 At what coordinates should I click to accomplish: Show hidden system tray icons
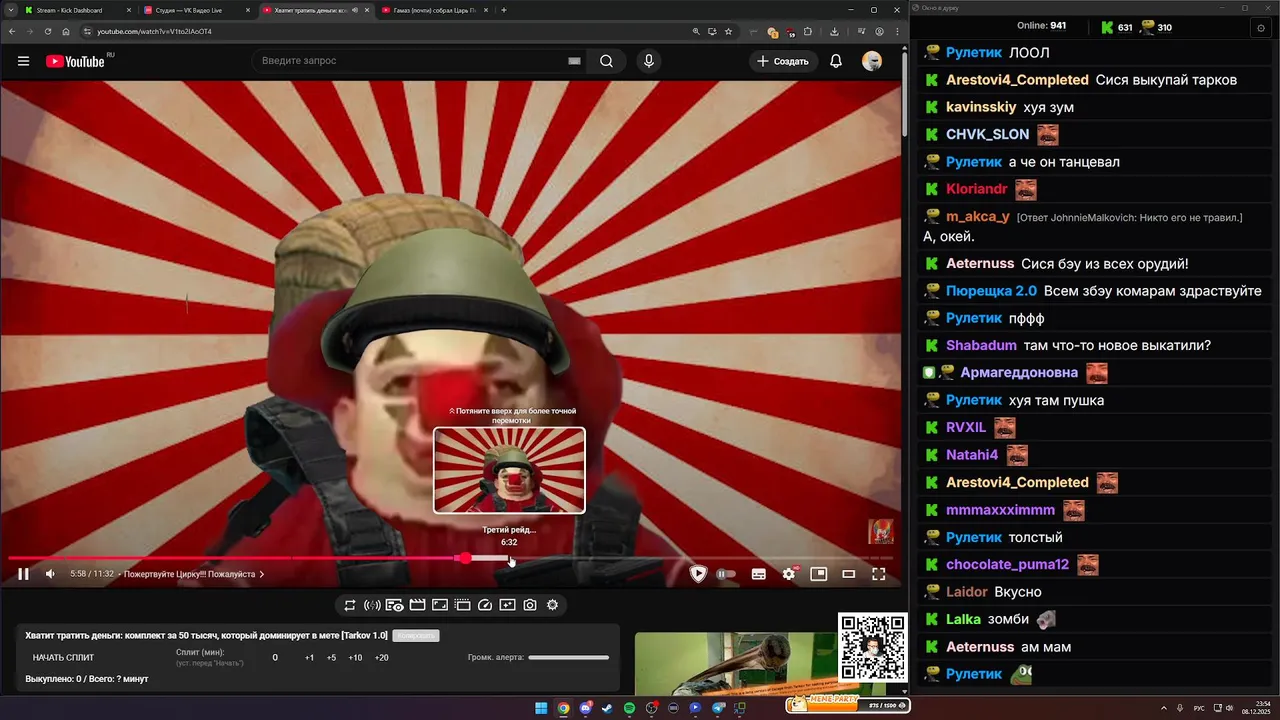[x=1164, y=708]
